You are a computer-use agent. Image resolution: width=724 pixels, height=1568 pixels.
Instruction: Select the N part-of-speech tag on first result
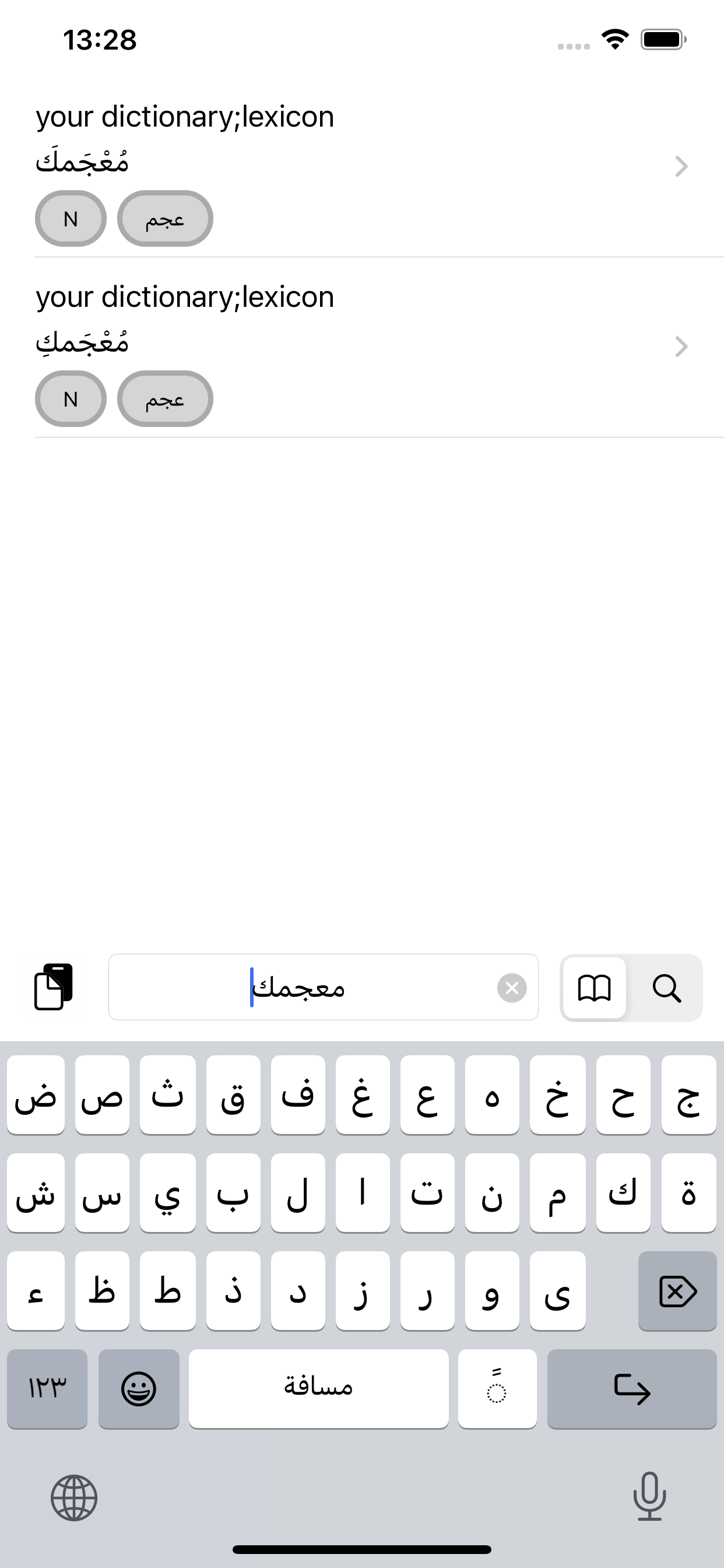[x=70, y=219]
